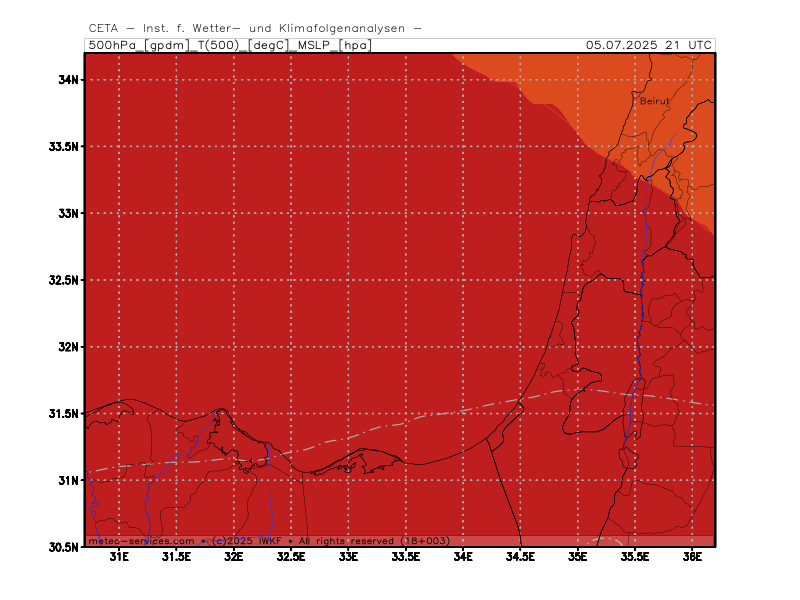Click the 35E longitude label

coord(578,557)
